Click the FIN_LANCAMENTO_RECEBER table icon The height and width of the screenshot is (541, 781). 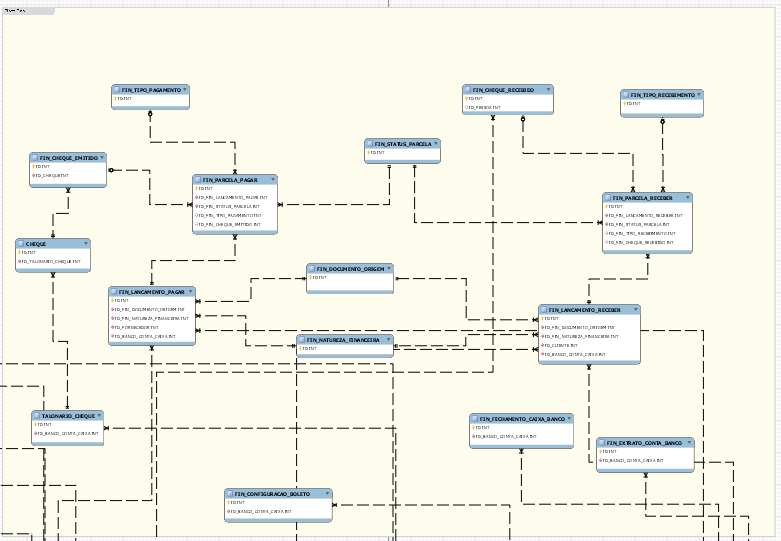[544, 309]
